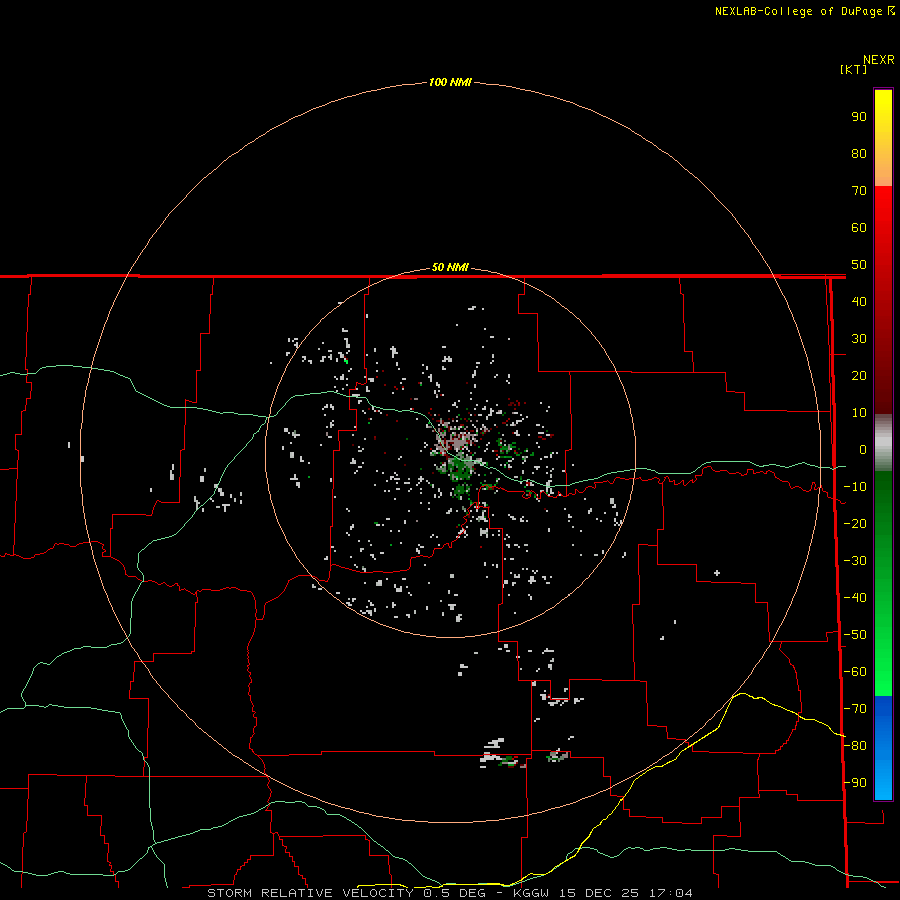Click the -30 knot scale value
This screenshot has width=900, height=900.
coord(855,561)
